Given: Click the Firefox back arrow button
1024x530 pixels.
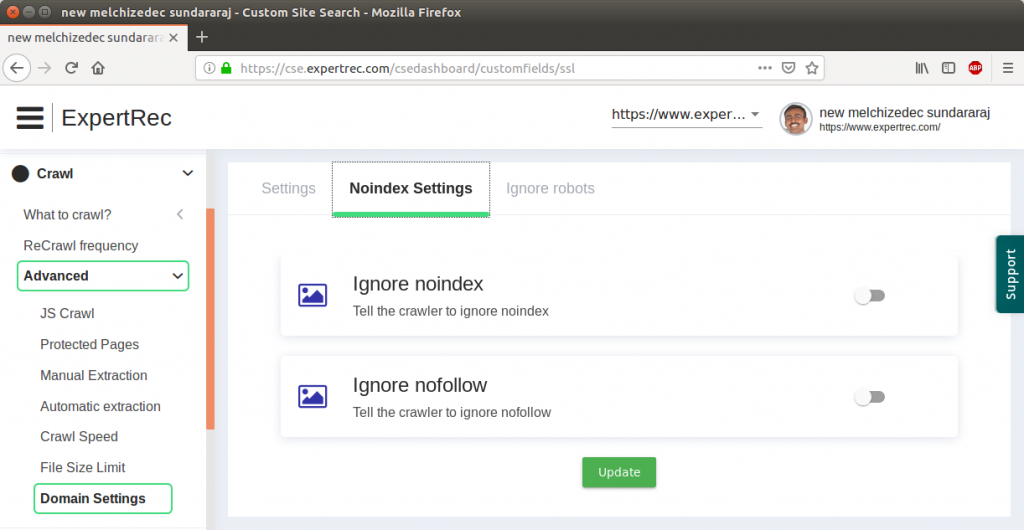Looking at the screenshot, I should click(x=17, y=68).
